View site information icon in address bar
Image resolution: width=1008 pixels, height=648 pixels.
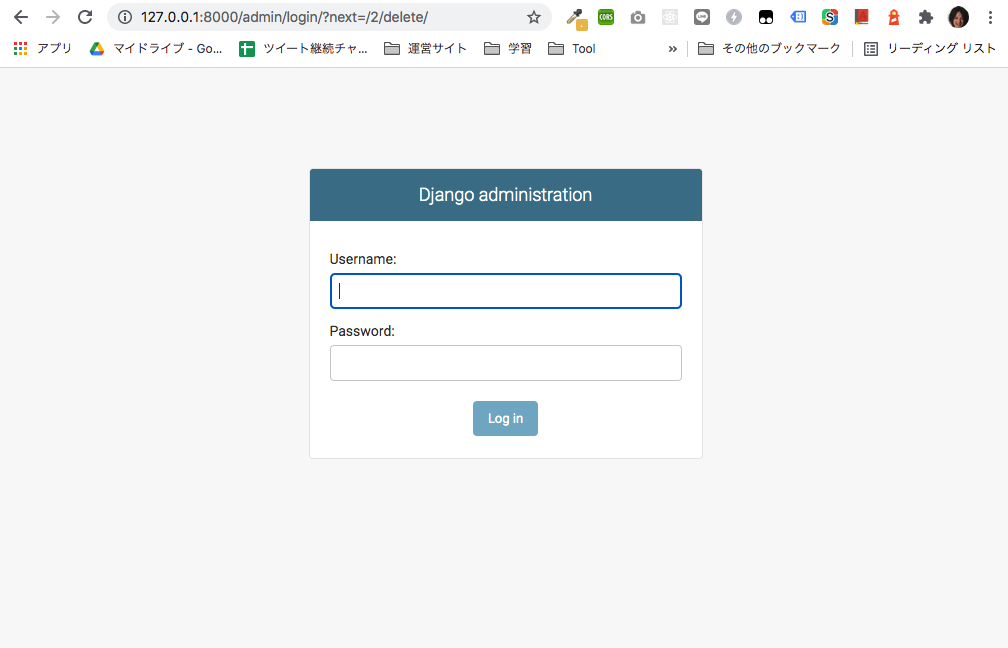click(x=125, y=17)
